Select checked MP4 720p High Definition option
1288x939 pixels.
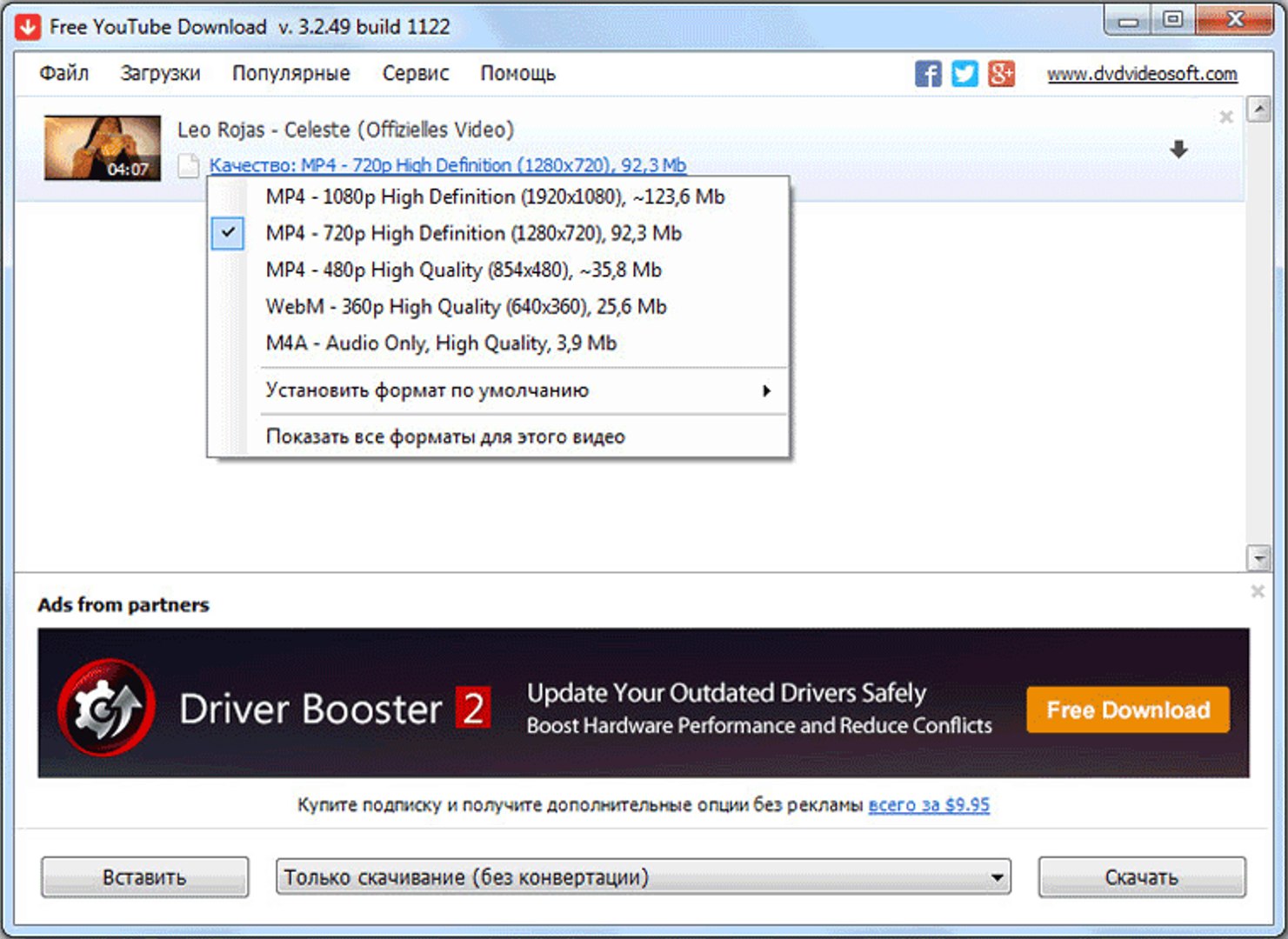click(498, 233)
